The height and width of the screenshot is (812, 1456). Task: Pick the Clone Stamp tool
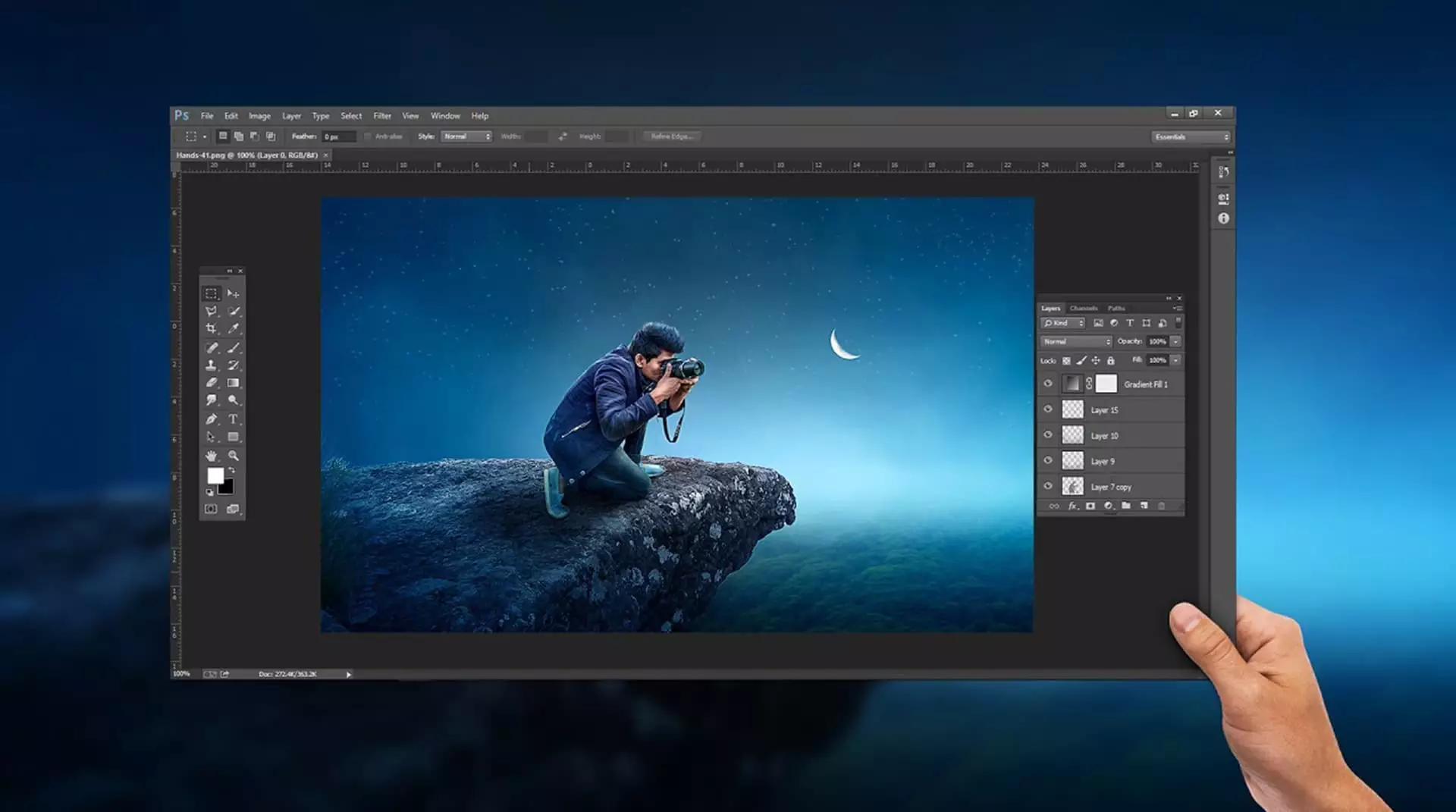coord(212,365)
